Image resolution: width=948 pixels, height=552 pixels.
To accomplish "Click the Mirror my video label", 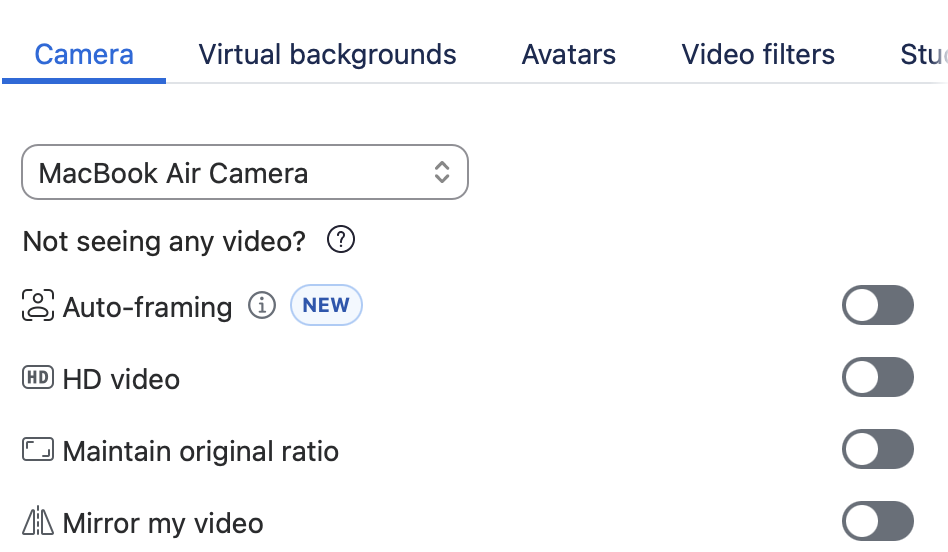I will coord(163,523).
